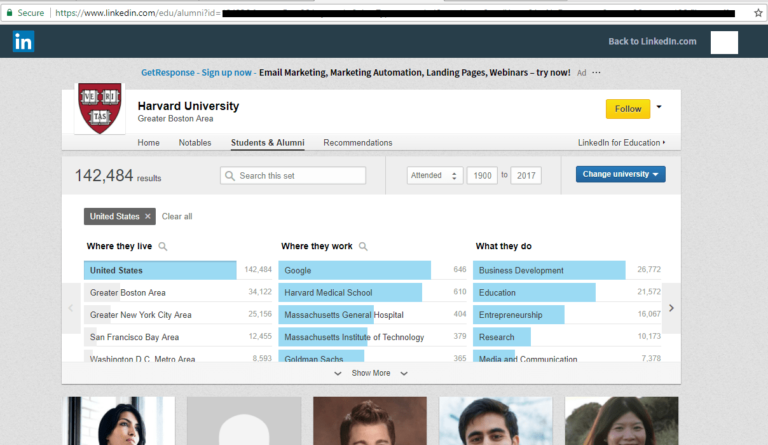
Task: Filter by Greater New York City Area
Action: [x=178, y=315]
